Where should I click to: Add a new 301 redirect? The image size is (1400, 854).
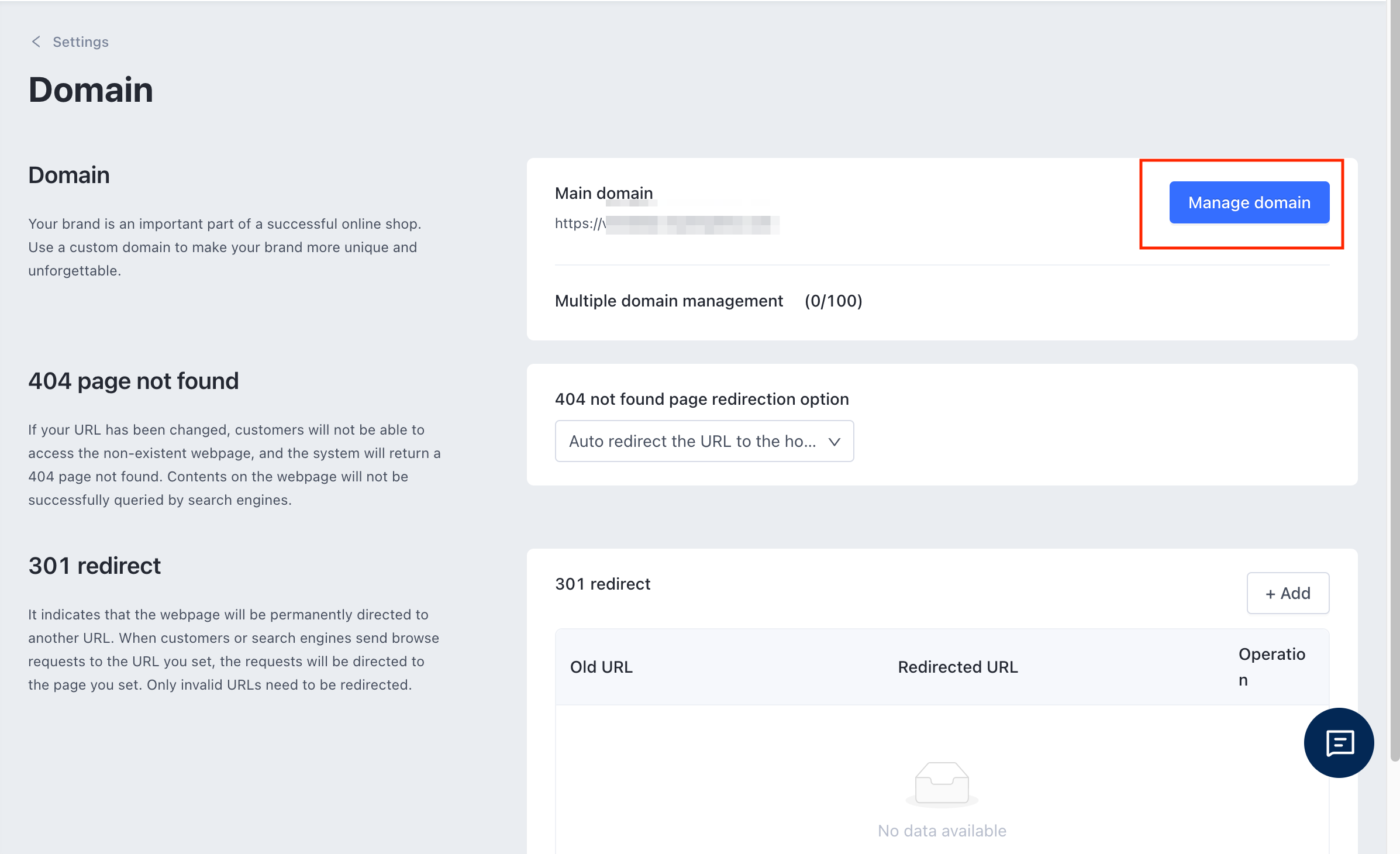pos(1288,593)
